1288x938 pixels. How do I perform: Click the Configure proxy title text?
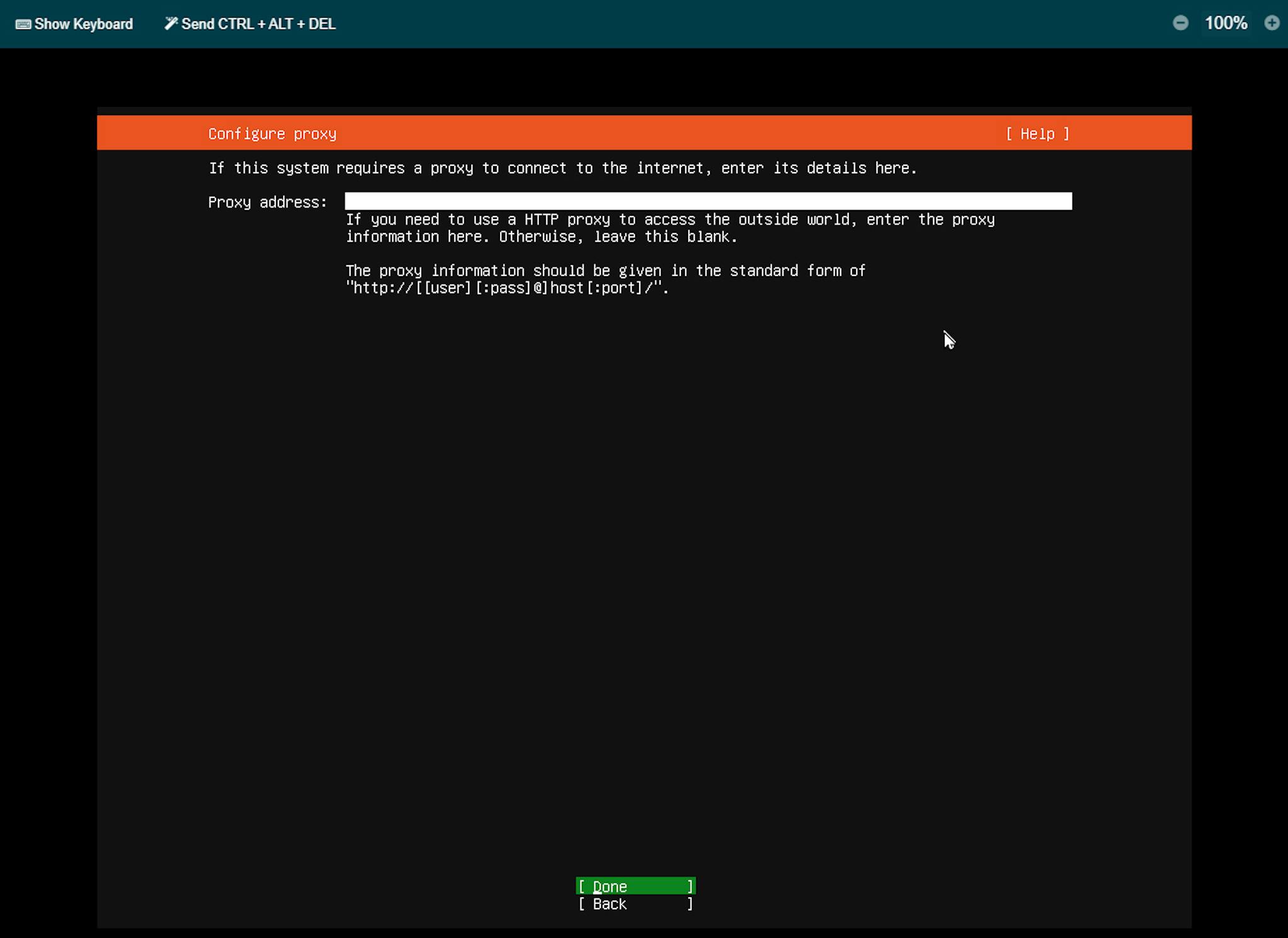(272, 134)
